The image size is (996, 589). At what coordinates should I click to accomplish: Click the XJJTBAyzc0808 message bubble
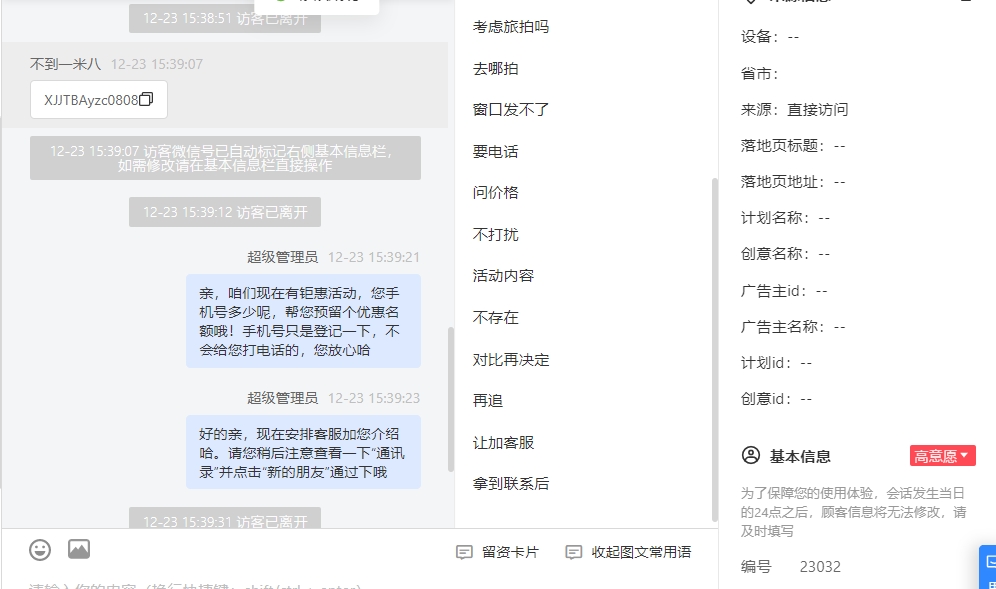pyautogui.click(x=98, y=100)
